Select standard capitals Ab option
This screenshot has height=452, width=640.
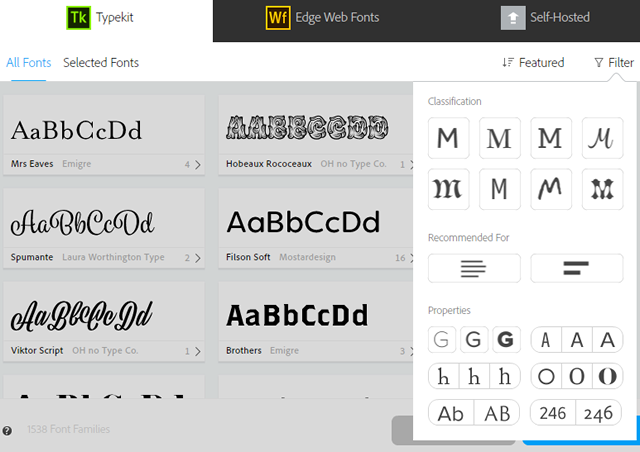pos(451,413)
